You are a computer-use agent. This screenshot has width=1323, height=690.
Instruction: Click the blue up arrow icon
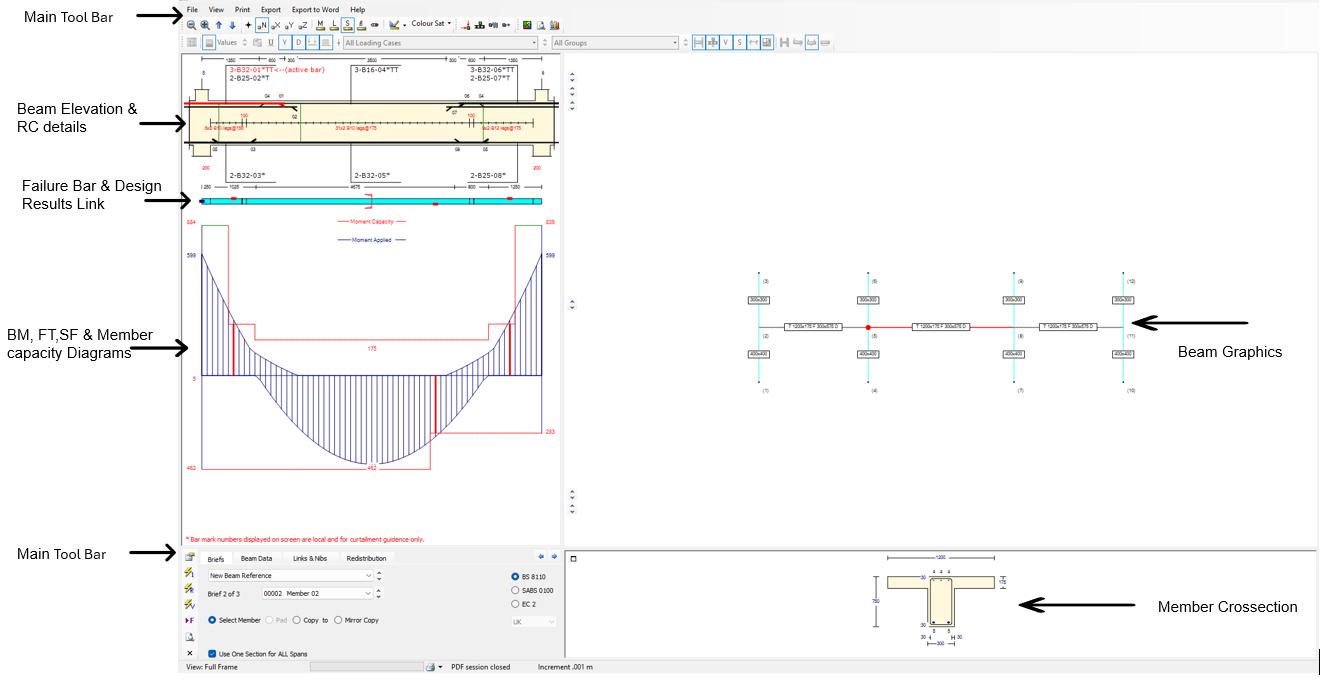pyautogui.click(x=219, y=25)
